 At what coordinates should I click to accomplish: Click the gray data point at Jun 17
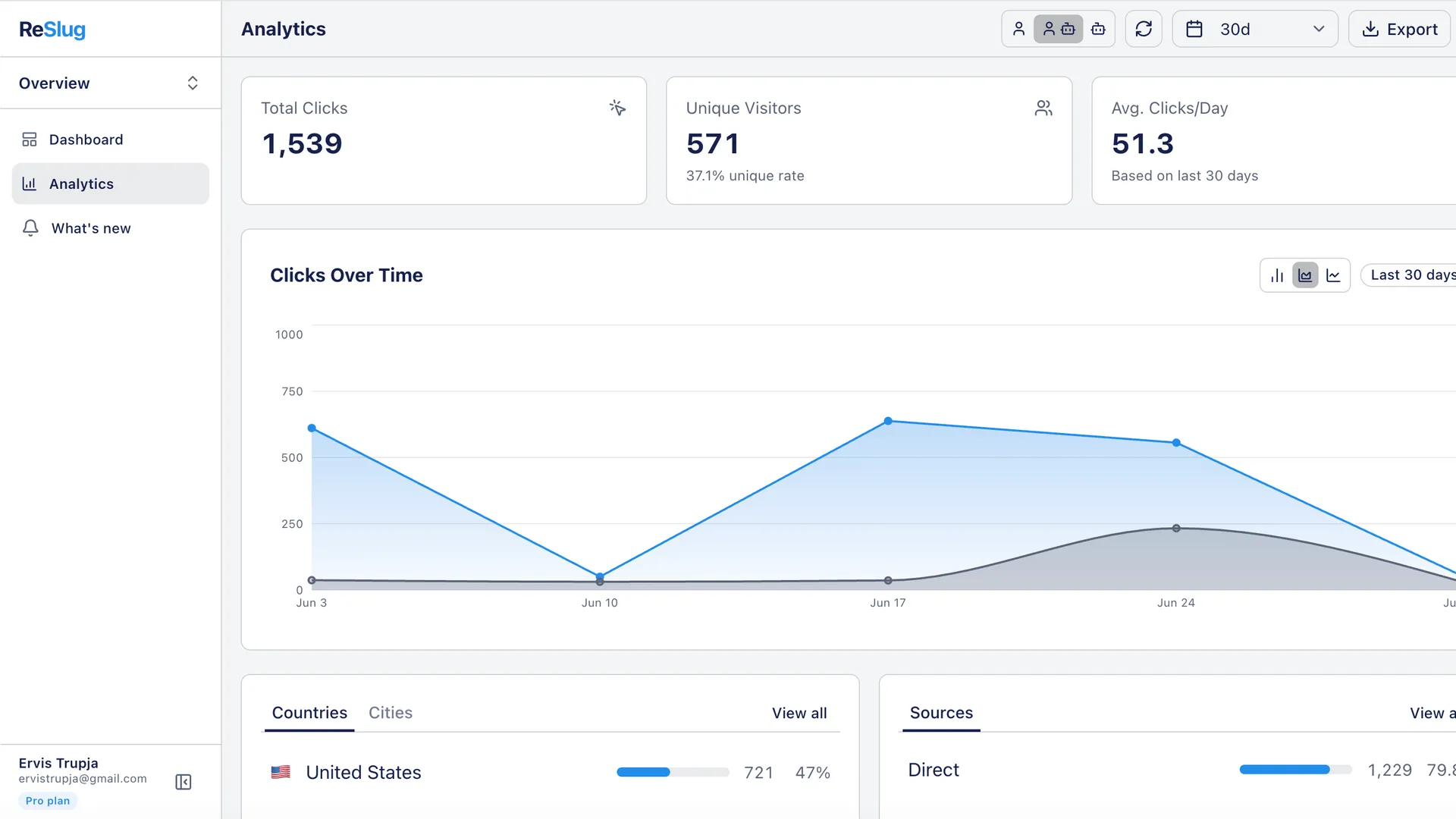point(888,581)
